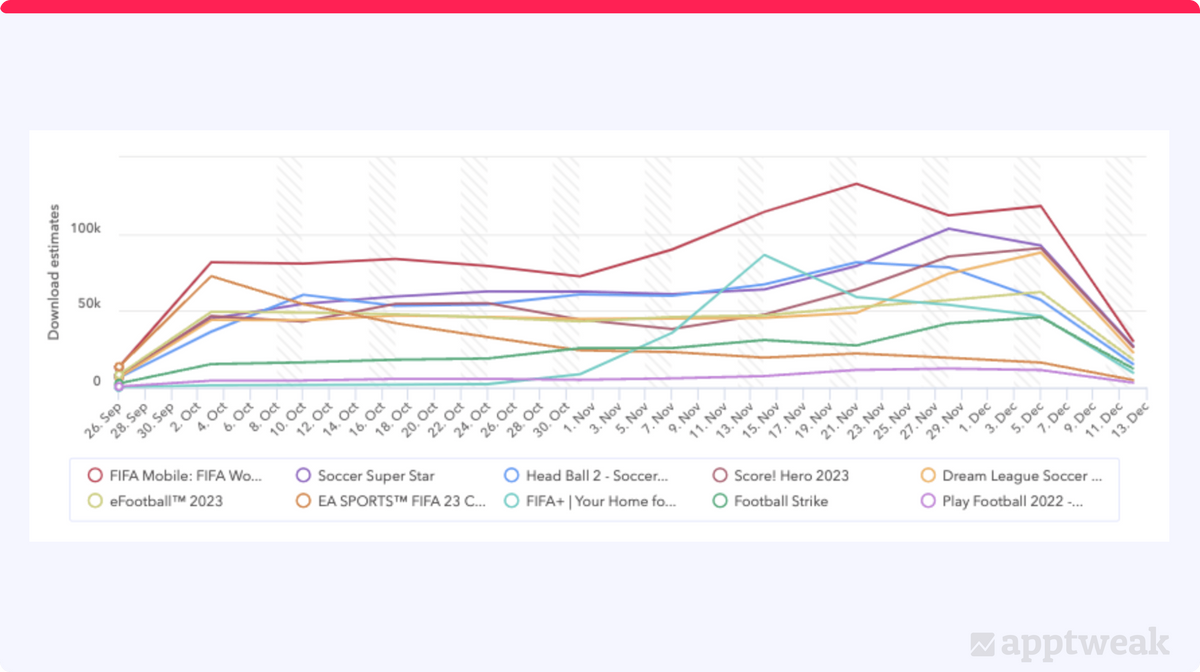
Task: Click the red start point marker at 26. Sep
Action: click(x=119, y=367)
